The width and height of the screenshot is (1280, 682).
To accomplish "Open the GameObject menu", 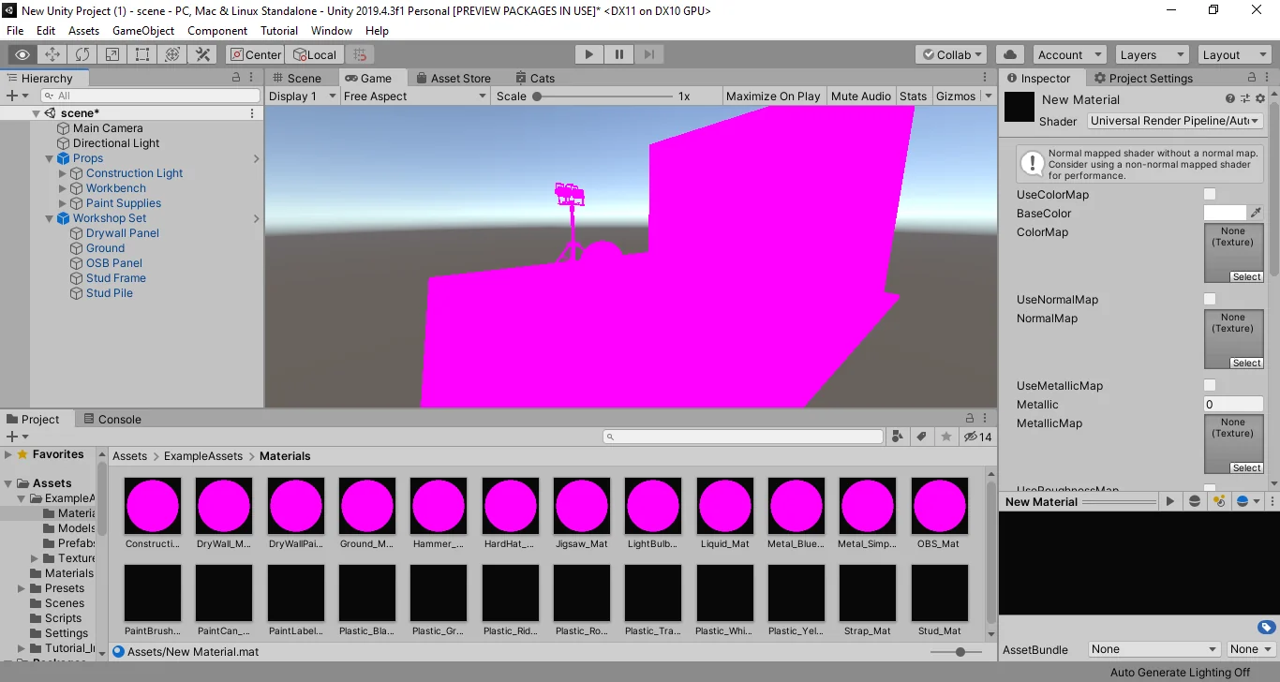I will 143,31.
